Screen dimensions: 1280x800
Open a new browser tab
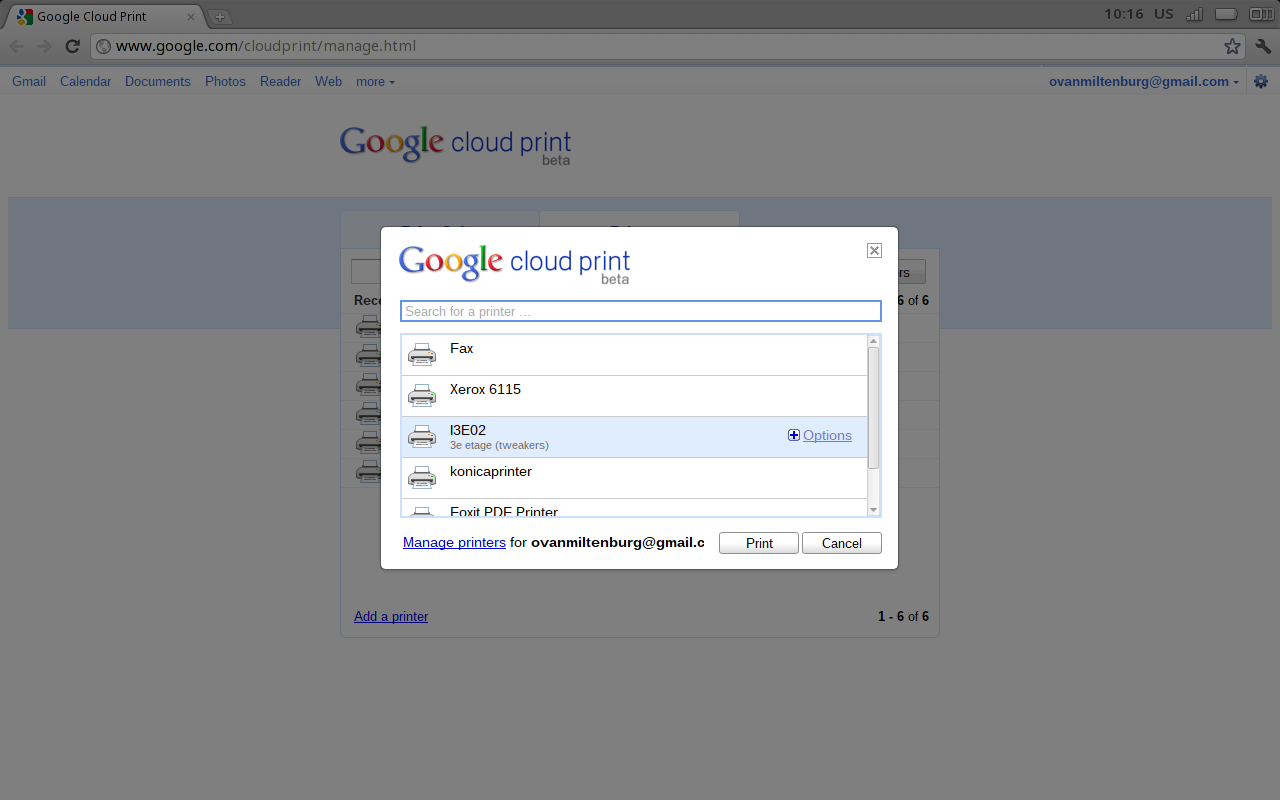tap(219, 17)
